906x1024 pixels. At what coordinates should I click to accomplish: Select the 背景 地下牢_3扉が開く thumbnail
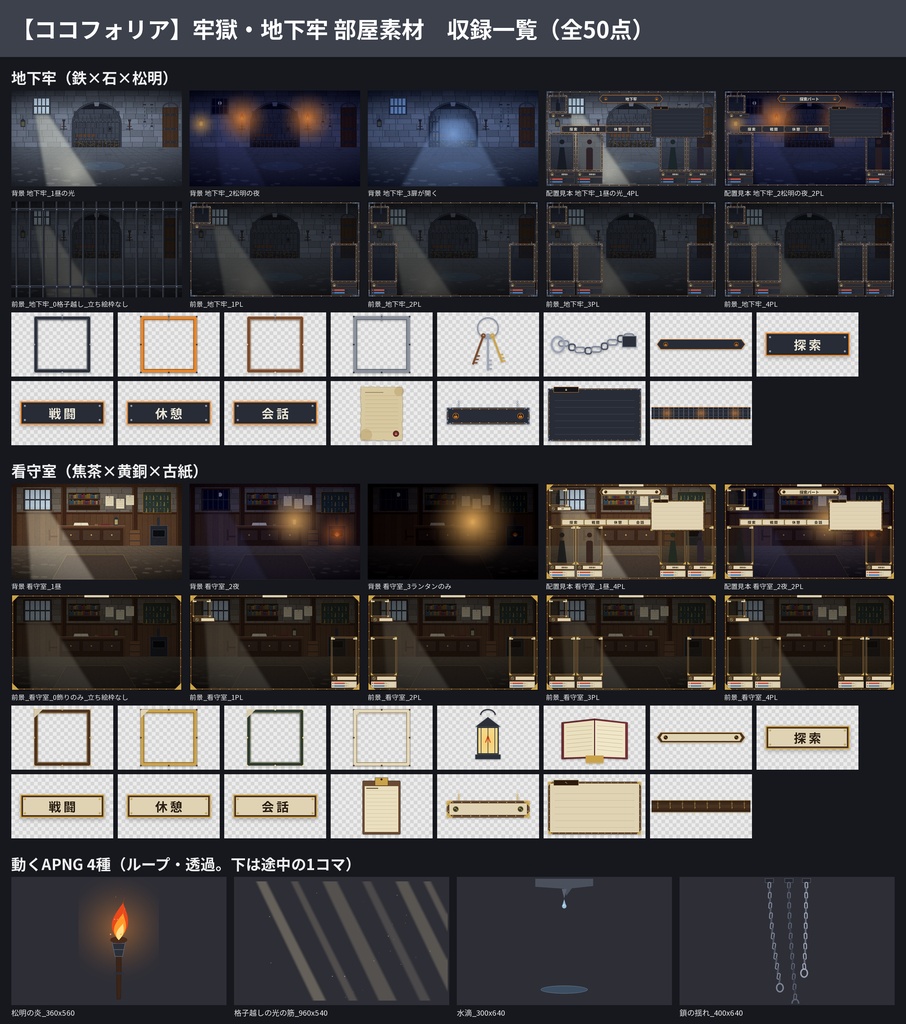453,138
